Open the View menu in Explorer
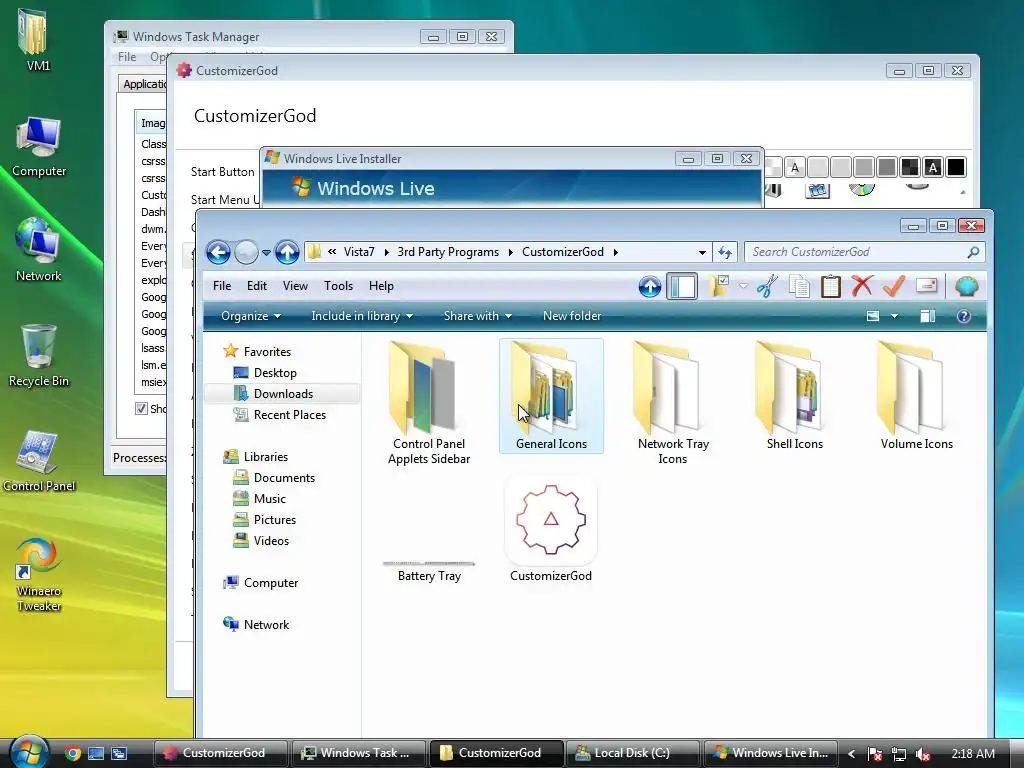 click(295, 286)
